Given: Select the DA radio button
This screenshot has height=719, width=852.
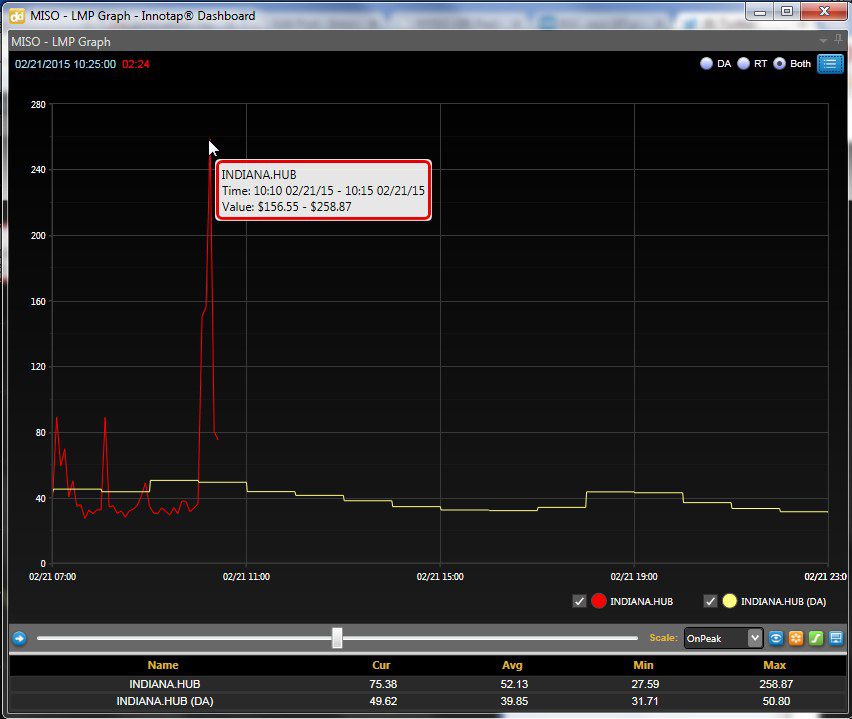Looking at the screenshot, I should click(x=706, y=64).
